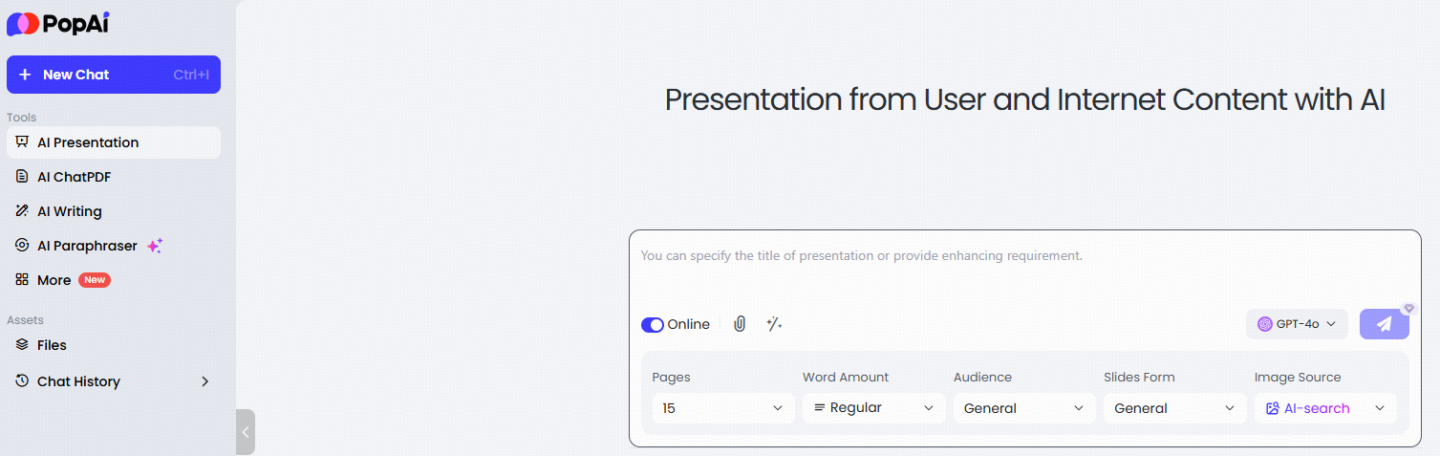Click the paperclip attach file icon

pos(740,324)
